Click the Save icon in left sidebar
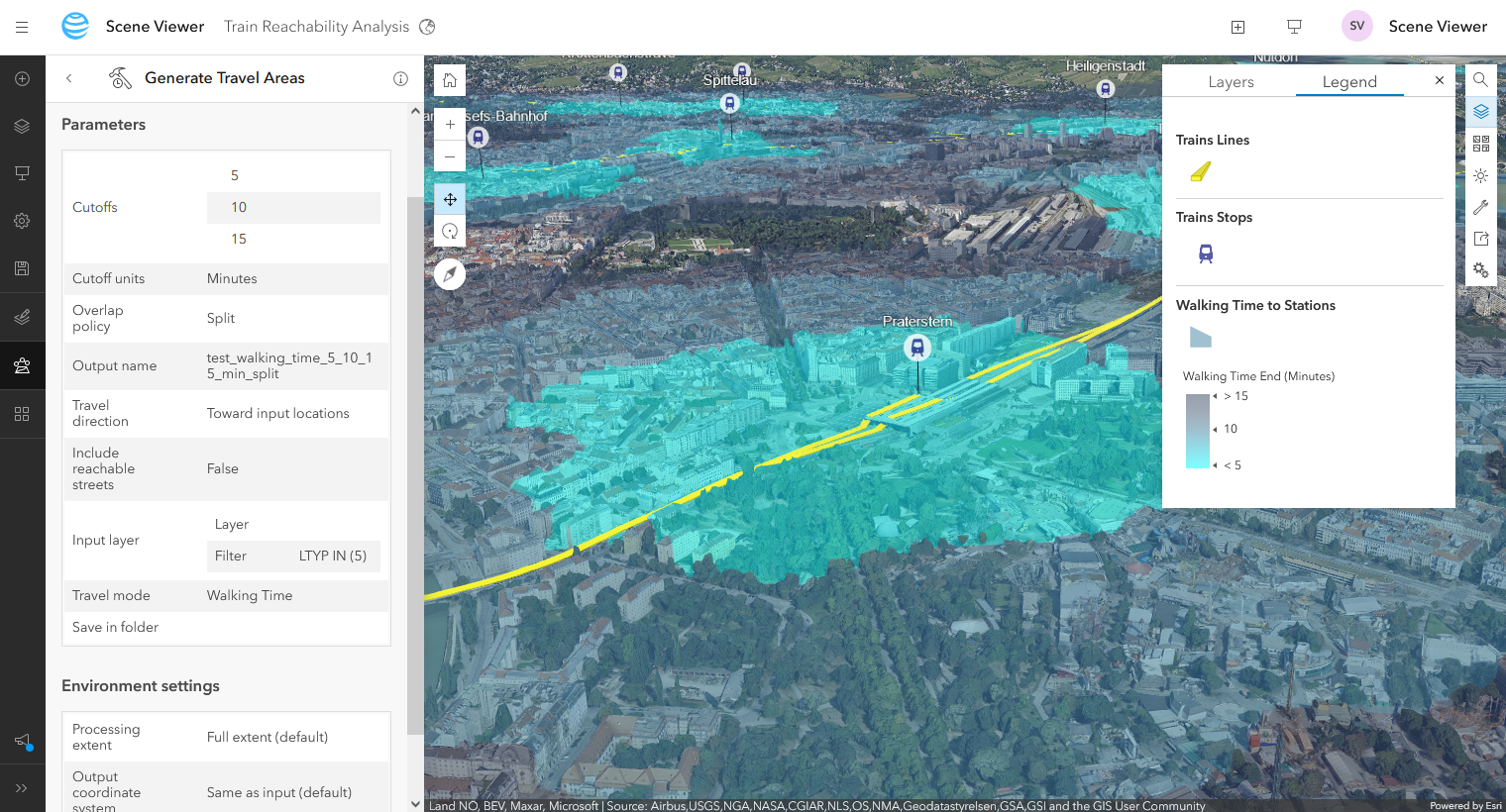 [22, 267]
